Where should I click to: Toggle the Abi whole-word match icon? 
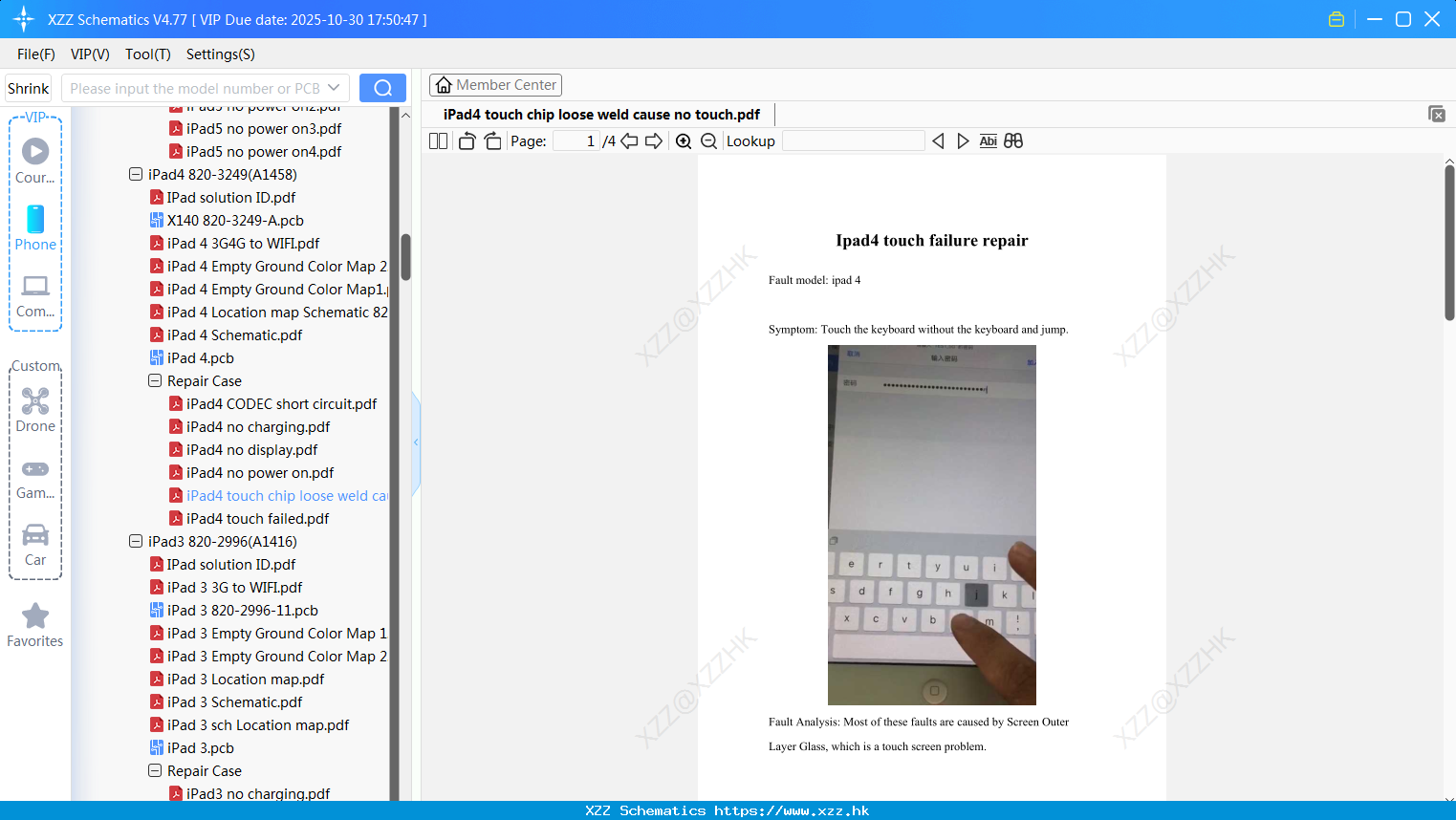point(989,141)
